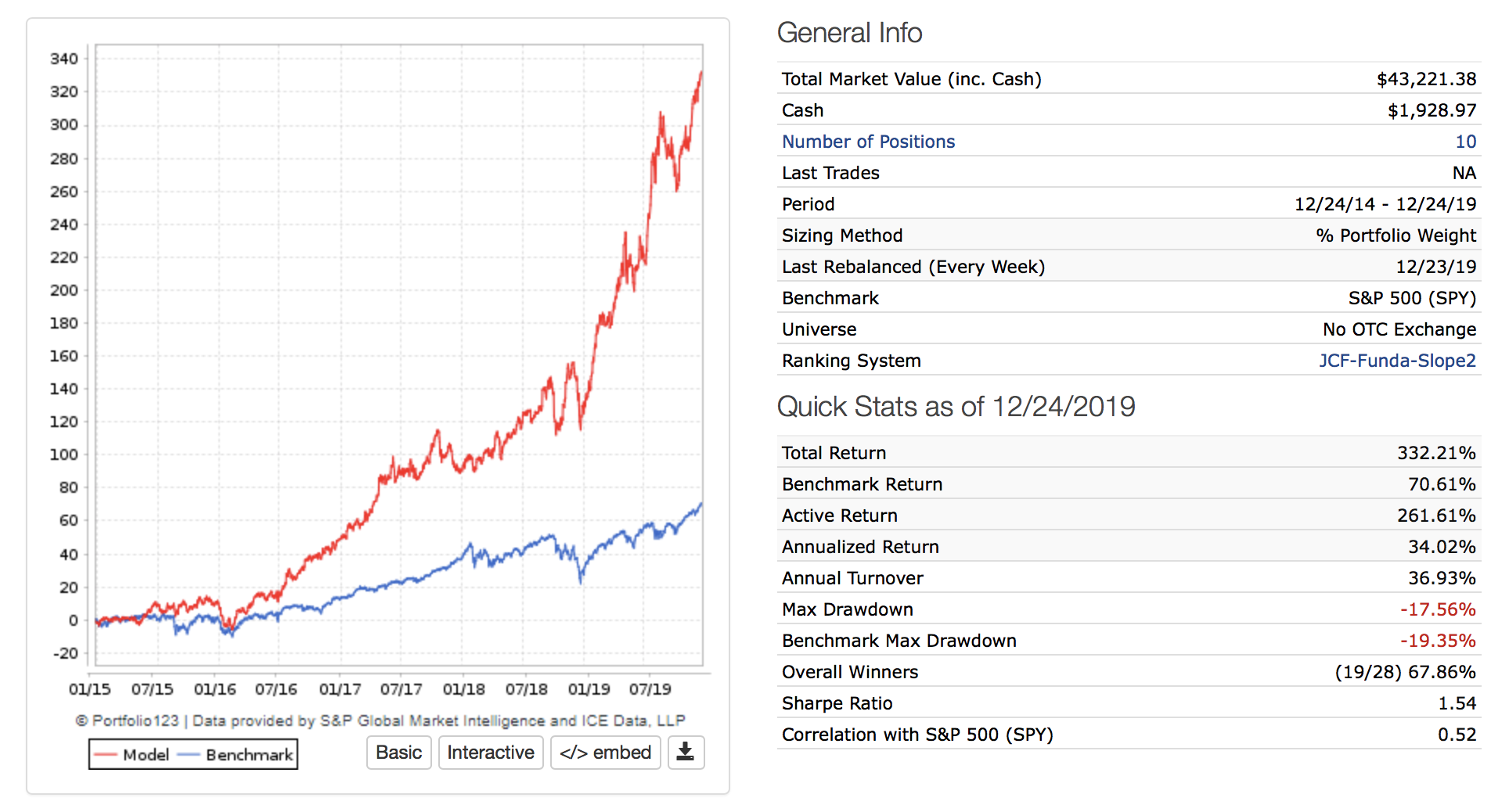The height and width of the screenshot is (812, 1509).
Task: Click the Total Return value 332.21%
Action: (1436, 453)
